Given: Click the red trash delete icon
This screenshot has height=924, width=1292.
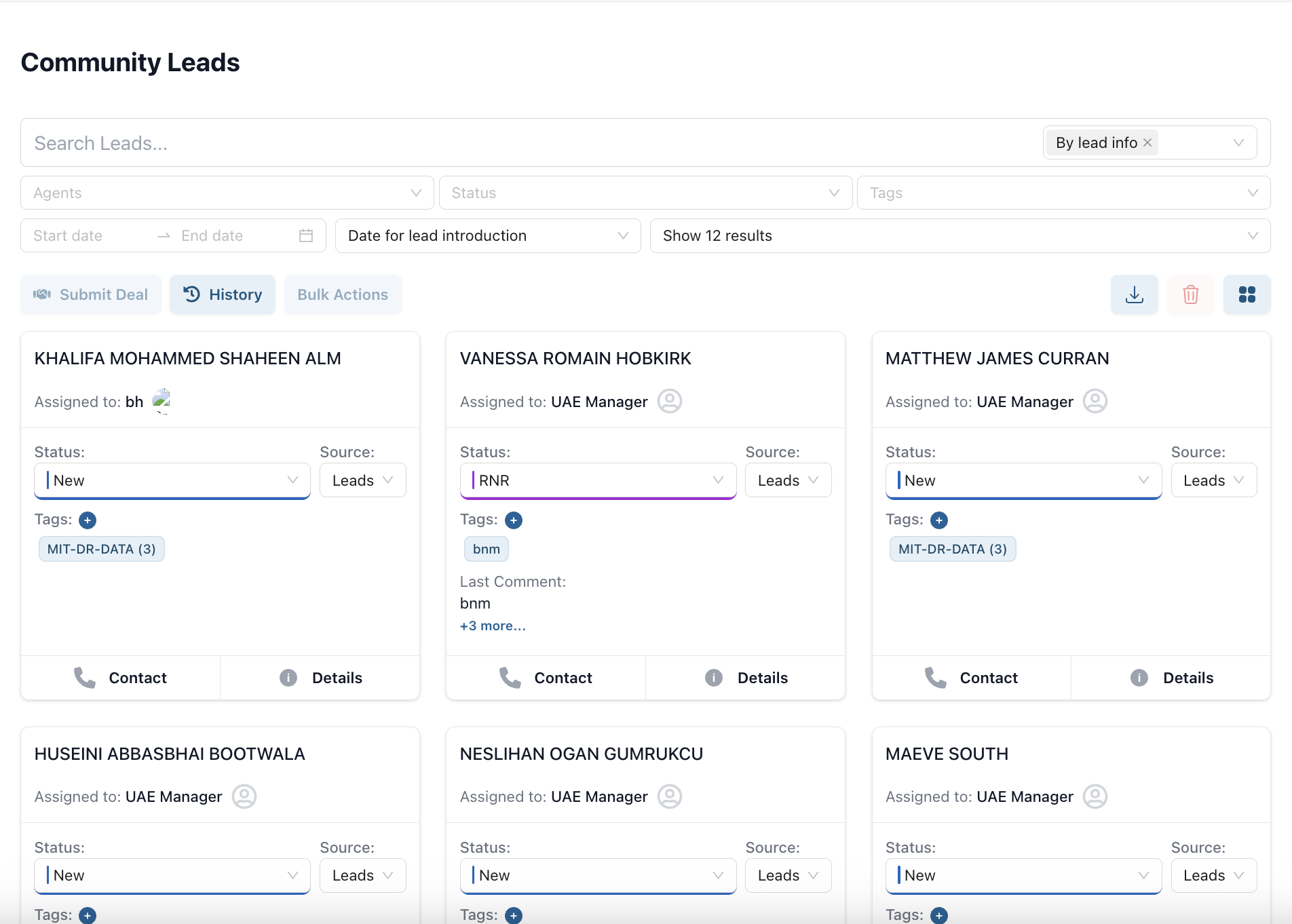Looking at the screenshot, I should 1190,294.
